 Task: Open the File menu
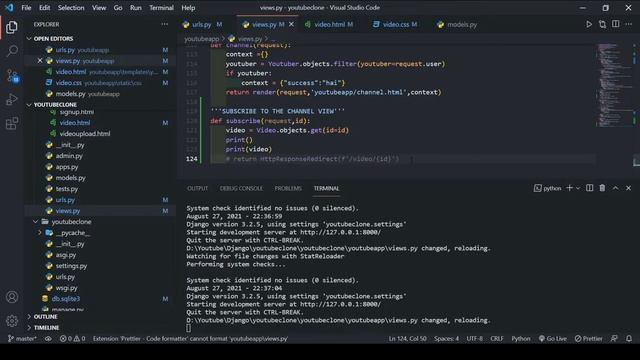(x=26, y=8)
